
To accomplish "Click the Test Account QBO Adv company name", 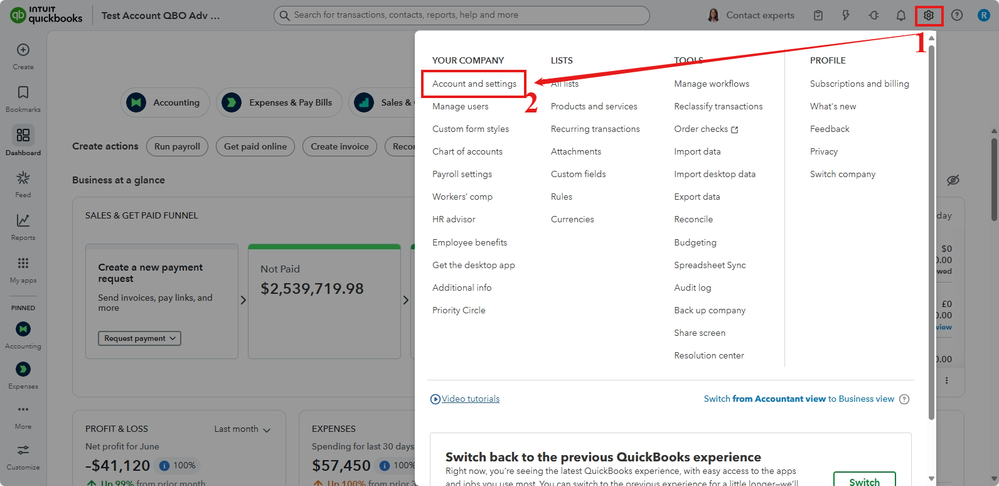I will [x=161, y=15].
